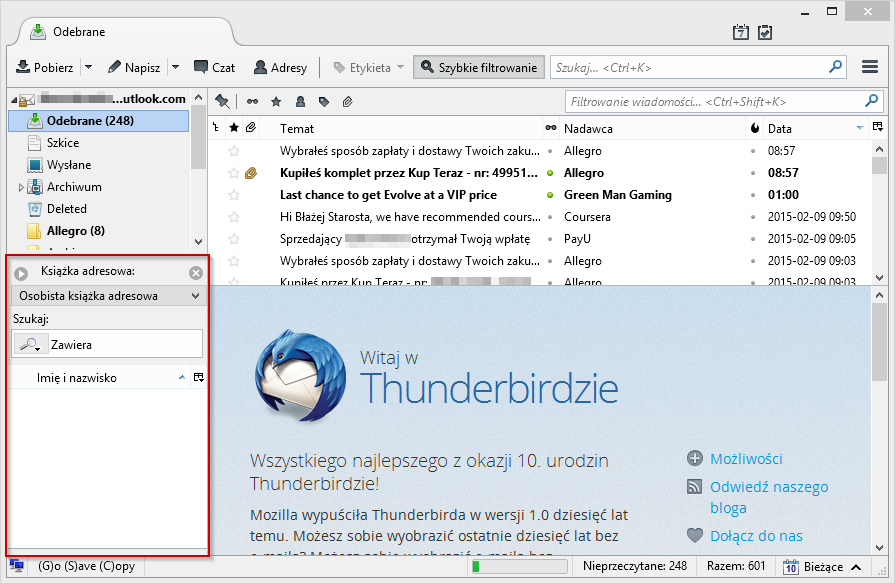Open Odwiedź naszego bloga link
The image size is (895, 584).
pos(769,497)
